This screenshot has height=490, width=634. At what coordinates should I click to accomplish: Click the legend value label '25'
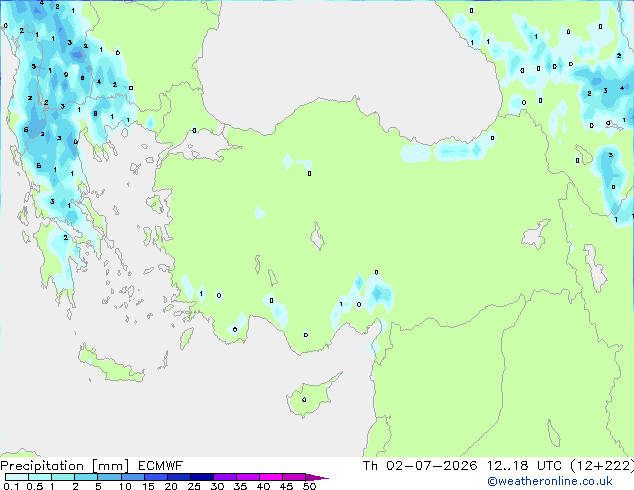click(194, 486)
